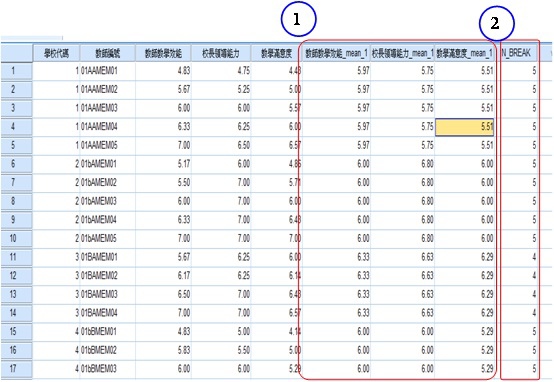Screen dimensions: 554x382
Task: Click row 15 teacher ID 01bBMEM01
Action: 108,332
